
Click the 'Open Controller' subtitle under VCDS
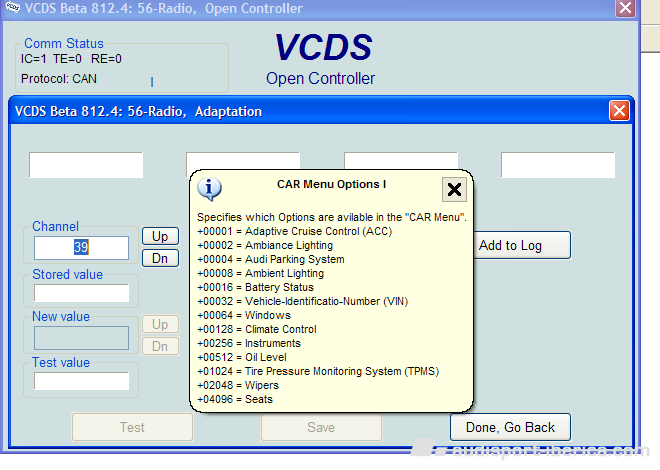pos(320,78)
